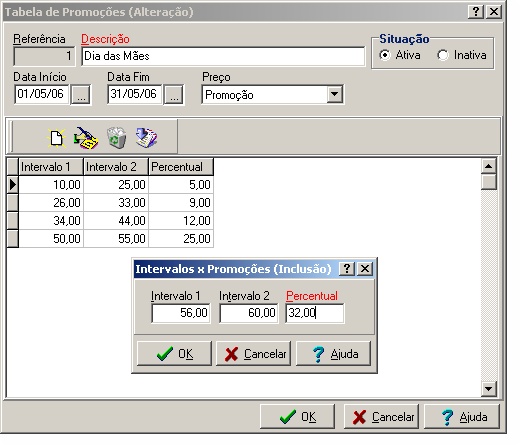Select the Ativa radio option
520x447 pixels.
click(x=385, y=55)
